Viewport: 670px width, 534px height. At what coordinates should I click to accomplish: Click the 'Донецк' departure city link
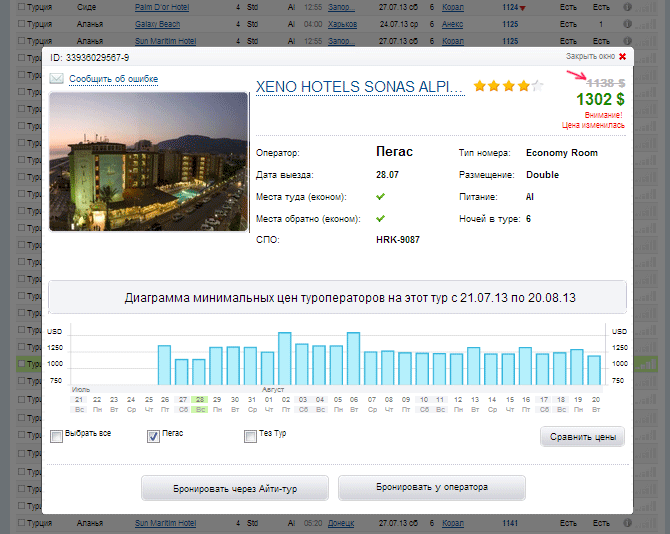coord(341,523)
